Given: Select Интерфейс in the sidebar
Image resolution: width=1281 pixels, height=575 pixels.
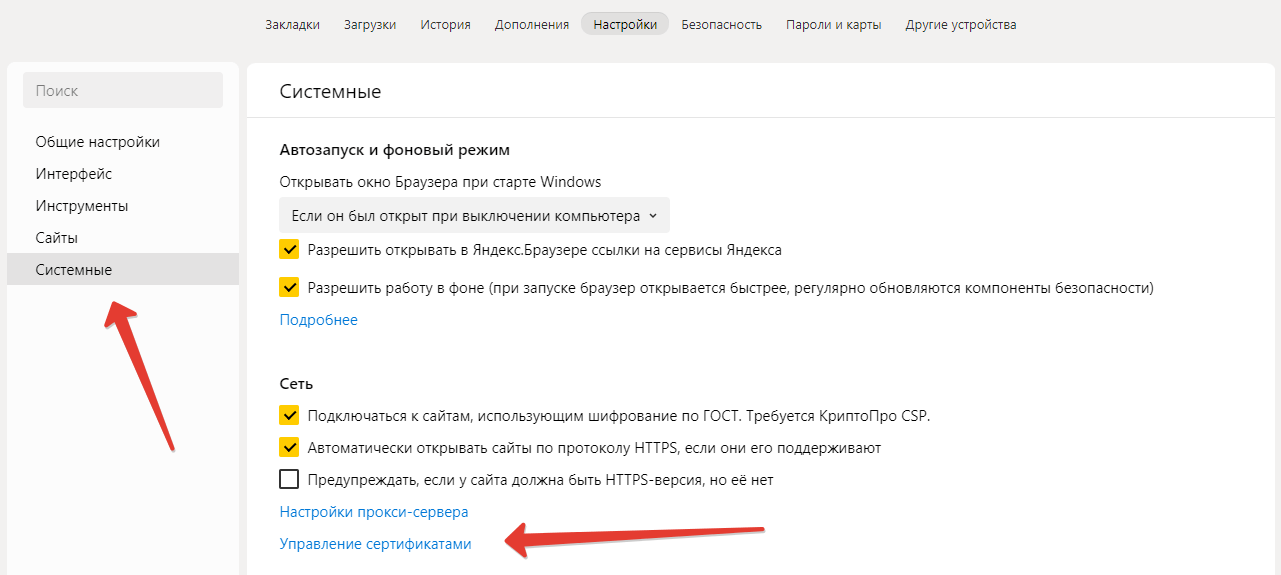Looking at the screenshot, I should (x=74, y=174).
